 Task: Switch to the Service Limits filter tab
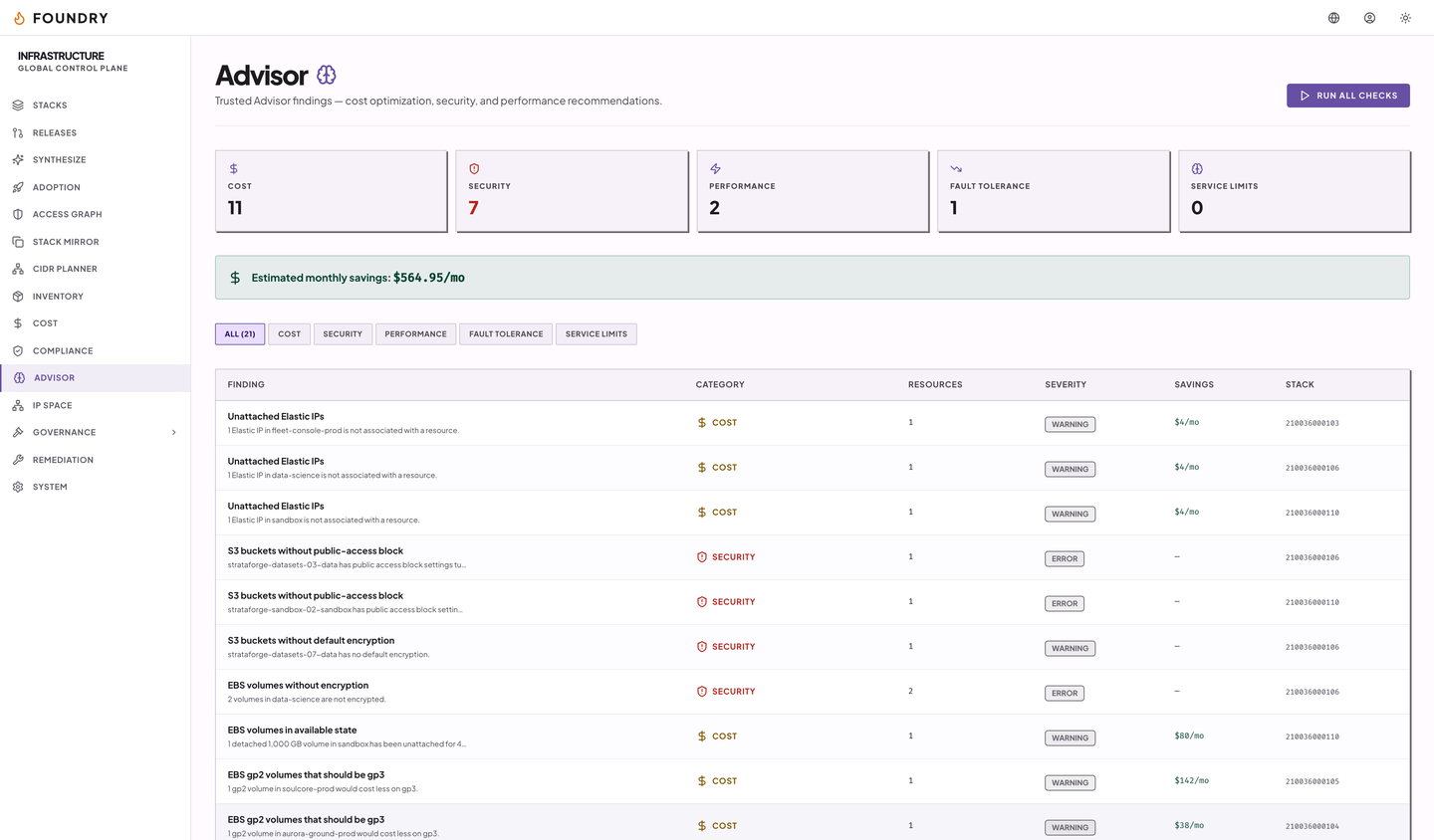point(597,334)
